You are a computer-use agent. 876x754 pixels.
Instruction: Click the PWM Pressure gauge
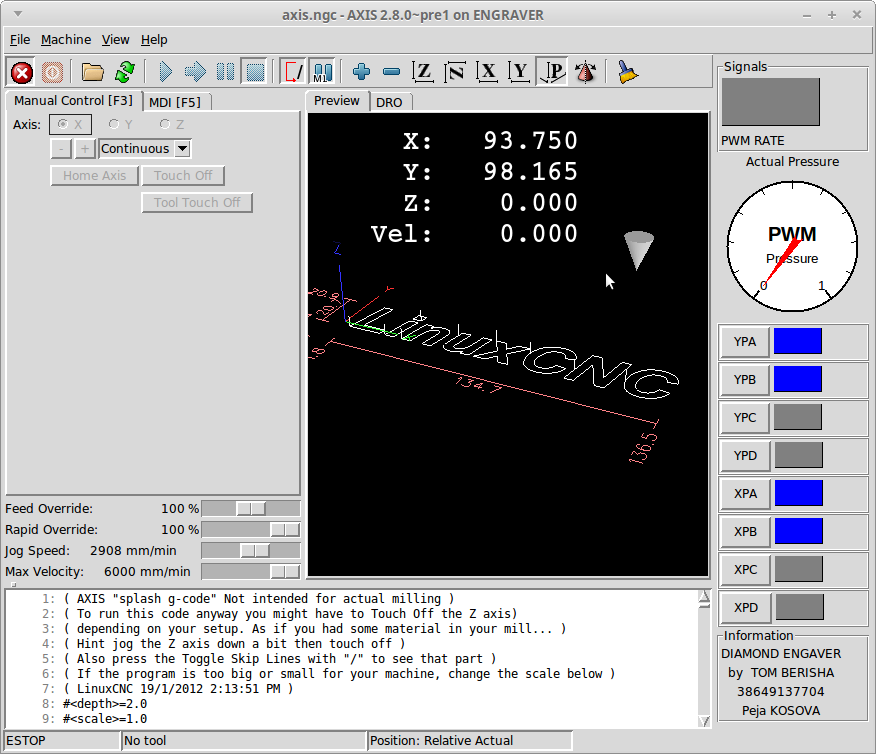click(792, 246)
